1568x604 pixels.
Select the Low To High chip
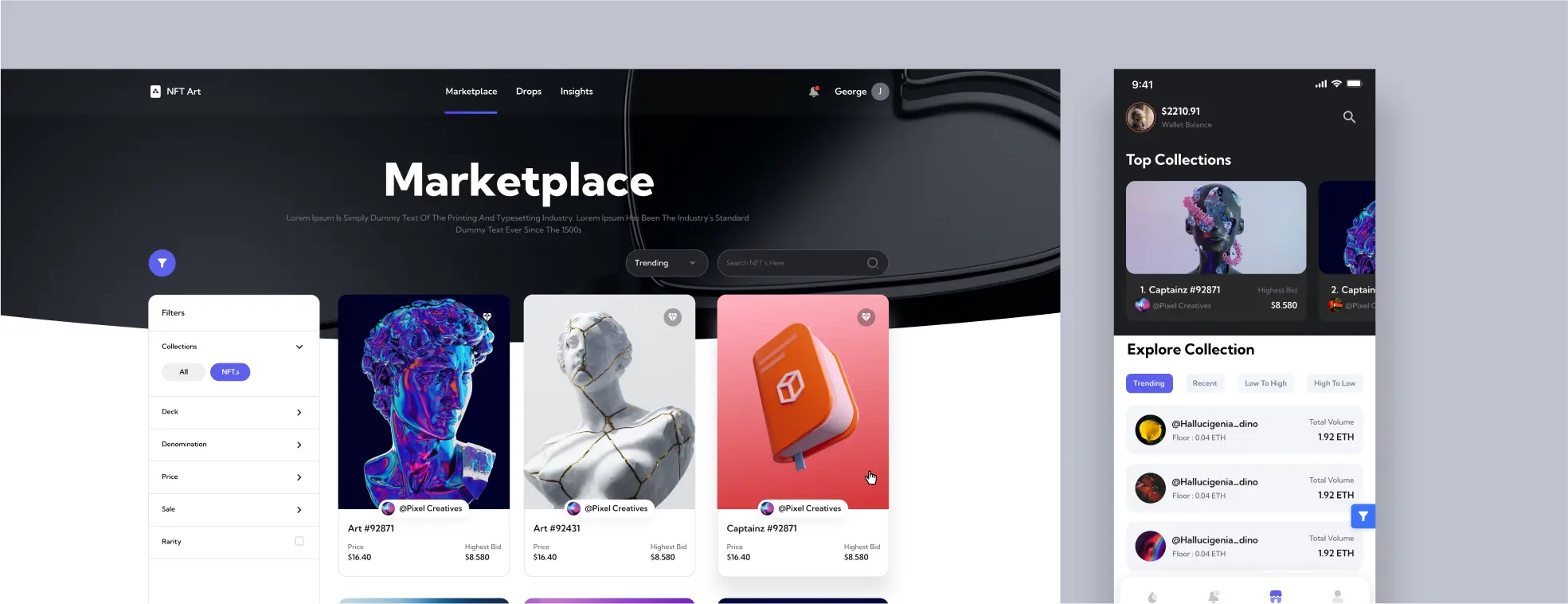click(1265, 383)
